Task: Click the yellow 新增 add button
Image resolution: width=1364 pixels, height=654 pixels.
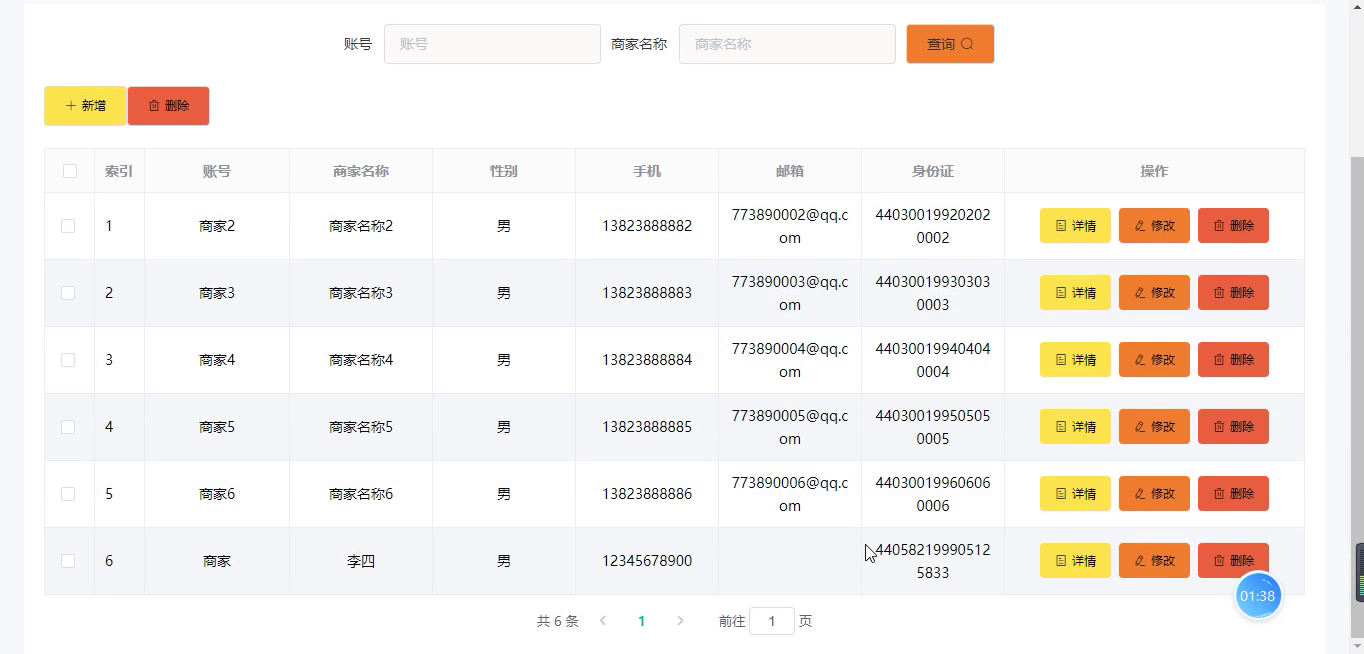Action: 85,106
